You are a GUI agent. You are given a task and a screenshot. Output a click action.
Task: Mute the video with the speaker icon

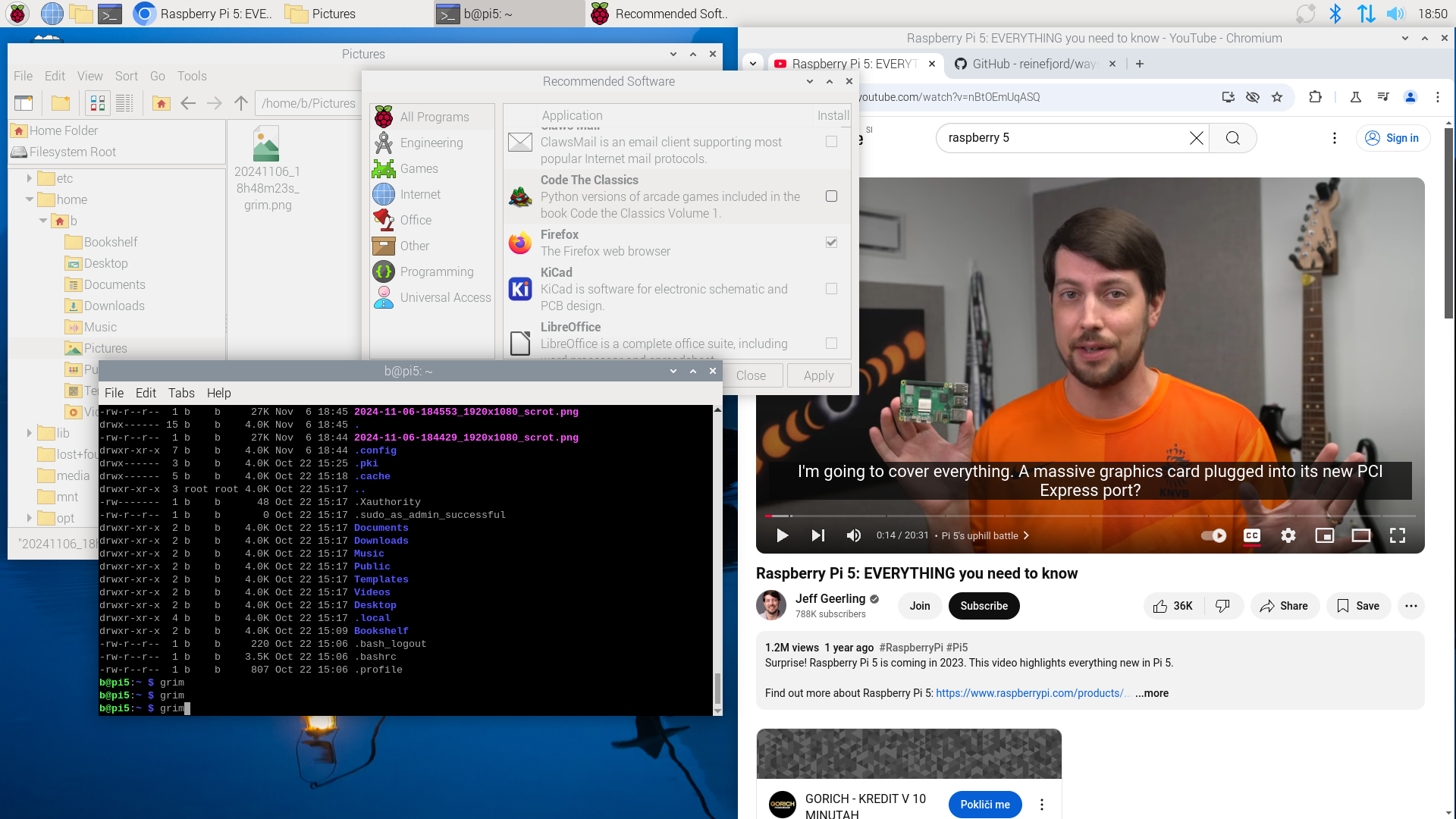click(x=853, y=535)
